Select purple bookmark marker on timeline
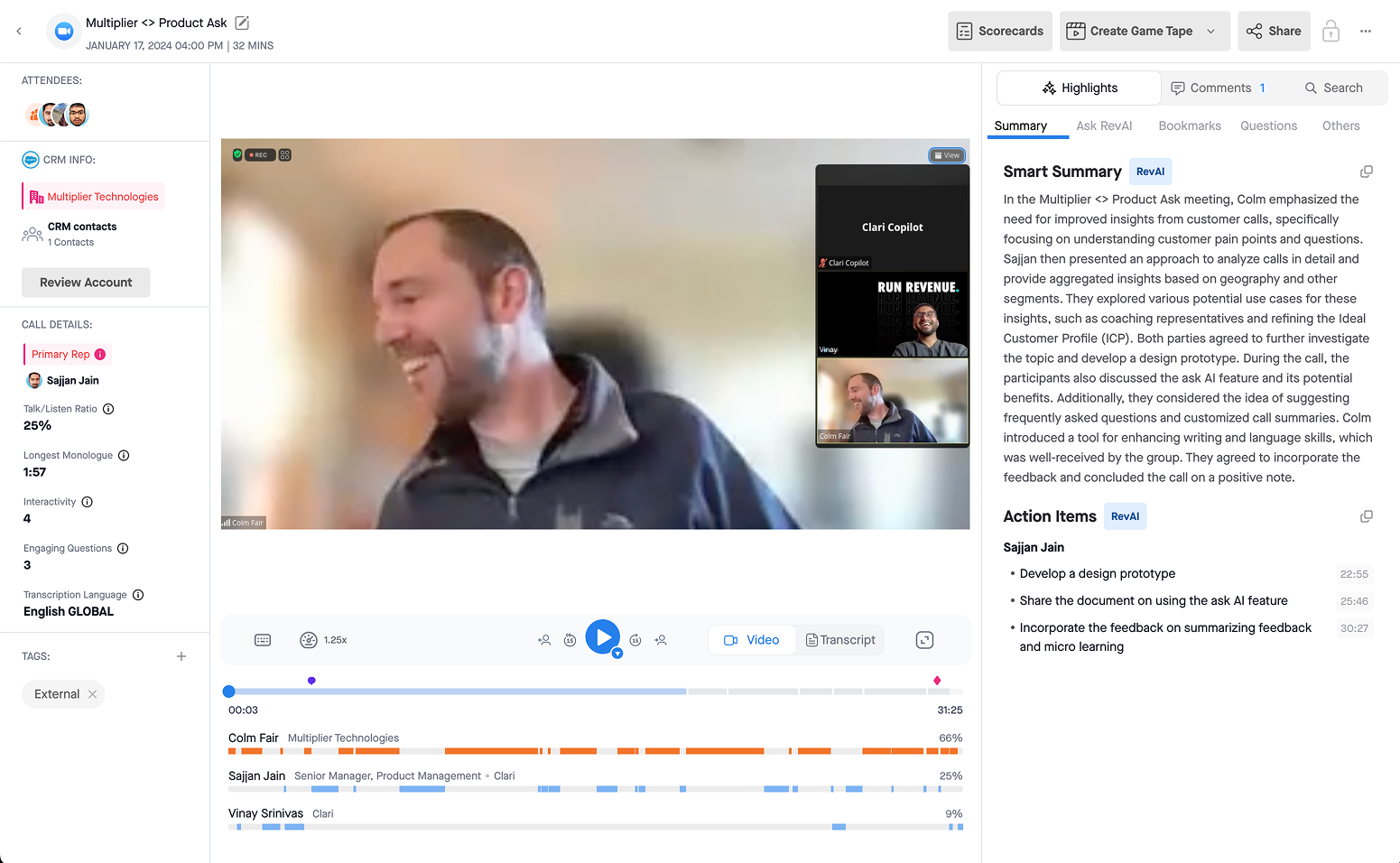 [x=311, y=681]
